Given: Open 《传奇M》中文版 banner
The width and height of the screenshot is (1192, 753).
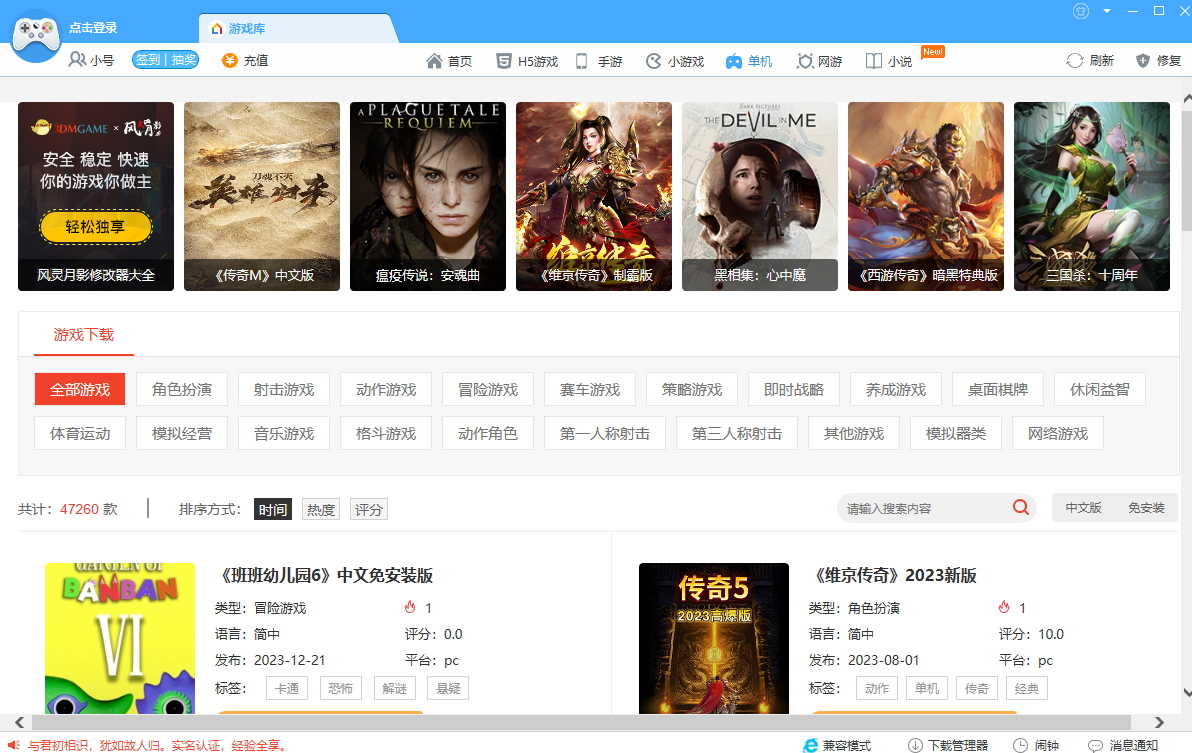Looking at the screenshot, I should [262, 196].
